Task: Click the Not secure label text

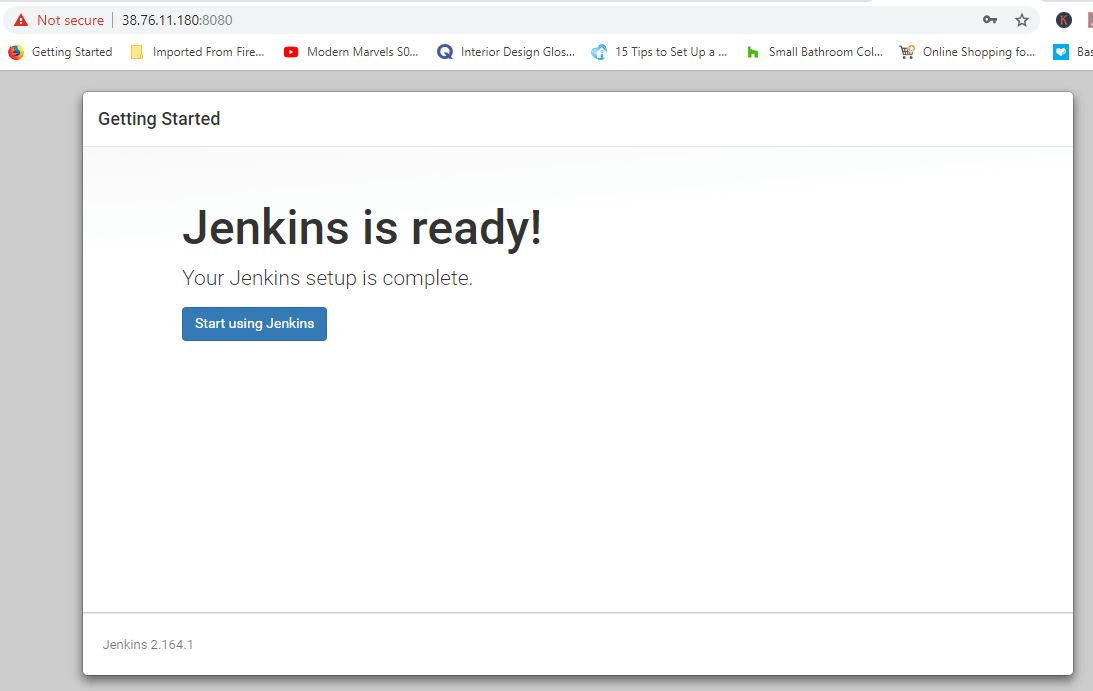Action: click(70, 20)
